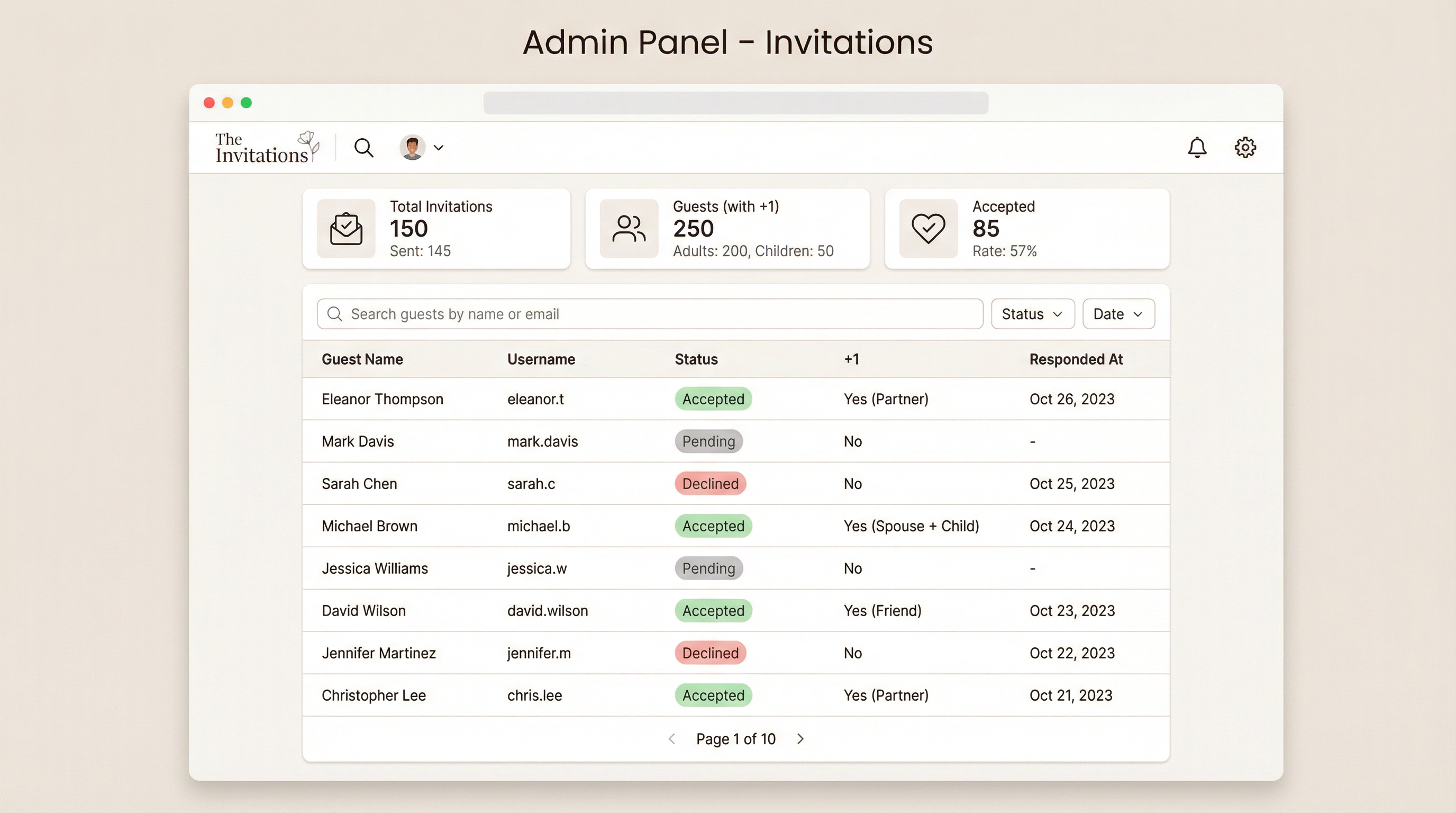Sort by the Responded At column header
Screen dimensions: 1456x813
1076,359
